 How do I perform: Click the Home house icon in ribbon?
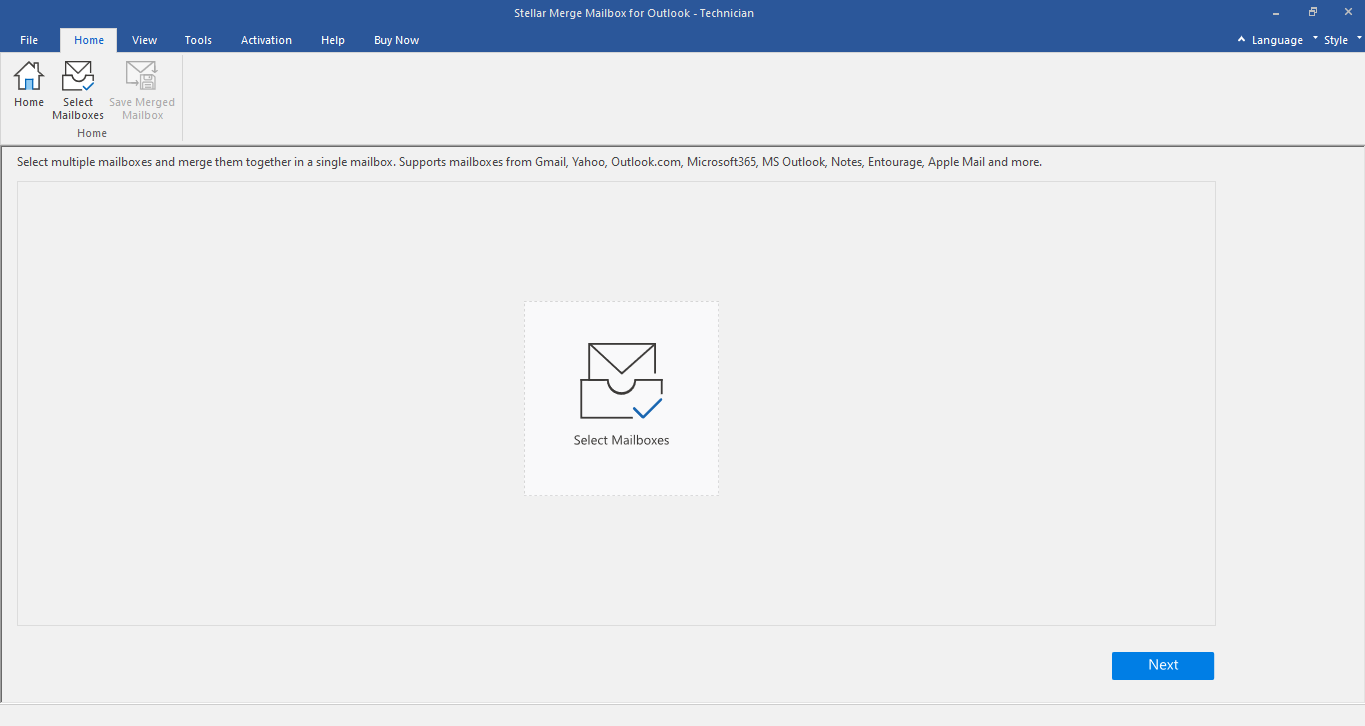(29, 78)
